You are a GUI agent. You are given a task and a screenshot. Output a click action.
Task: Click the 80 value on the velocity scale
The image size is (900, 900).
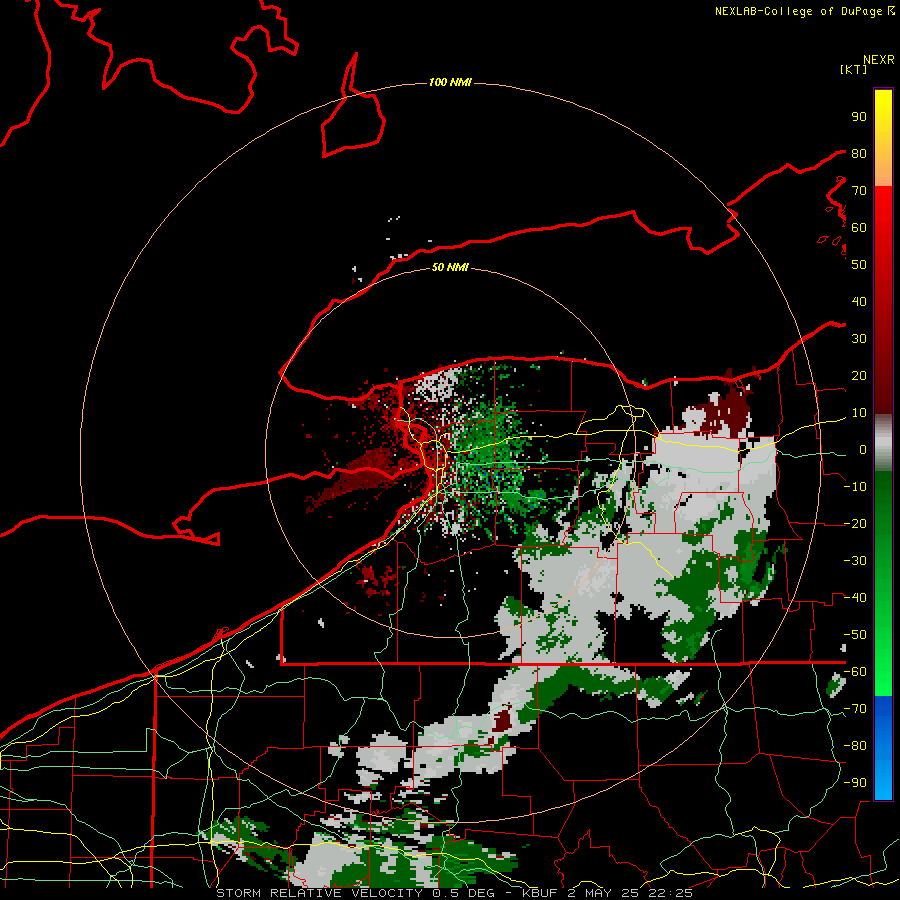point(859,153)
